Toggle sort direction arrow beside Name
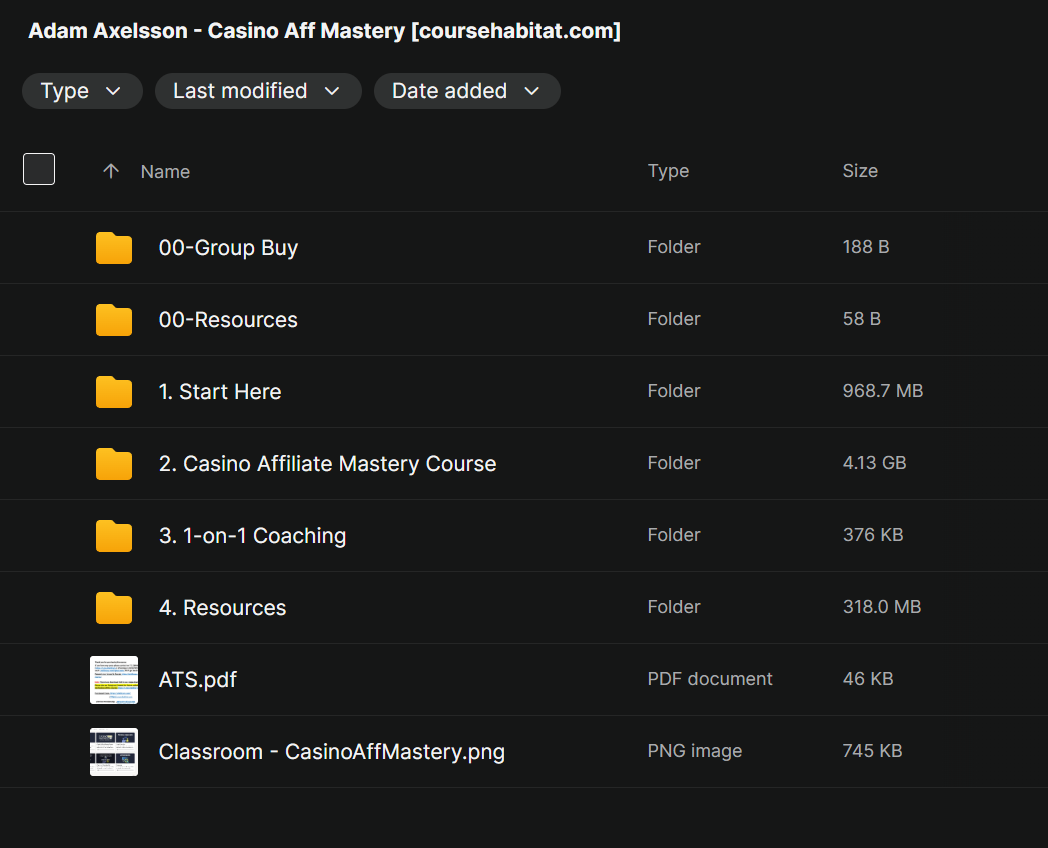 pyautogui.click(x=111, y=171)
